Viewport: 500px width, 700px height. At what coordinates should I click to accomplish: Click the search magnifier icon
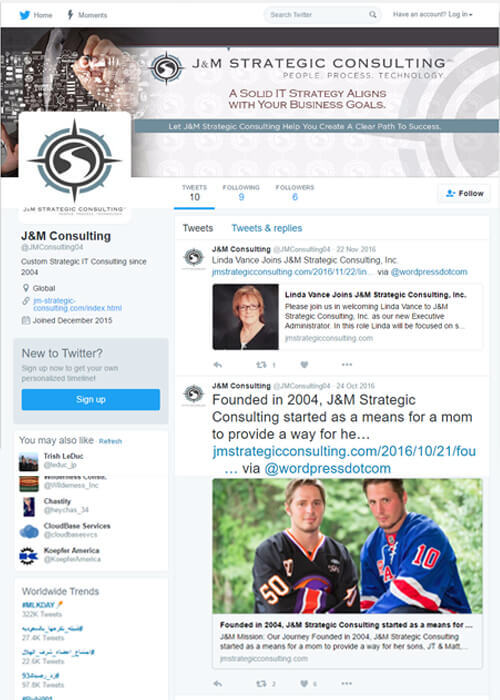[x=372, y=15]
